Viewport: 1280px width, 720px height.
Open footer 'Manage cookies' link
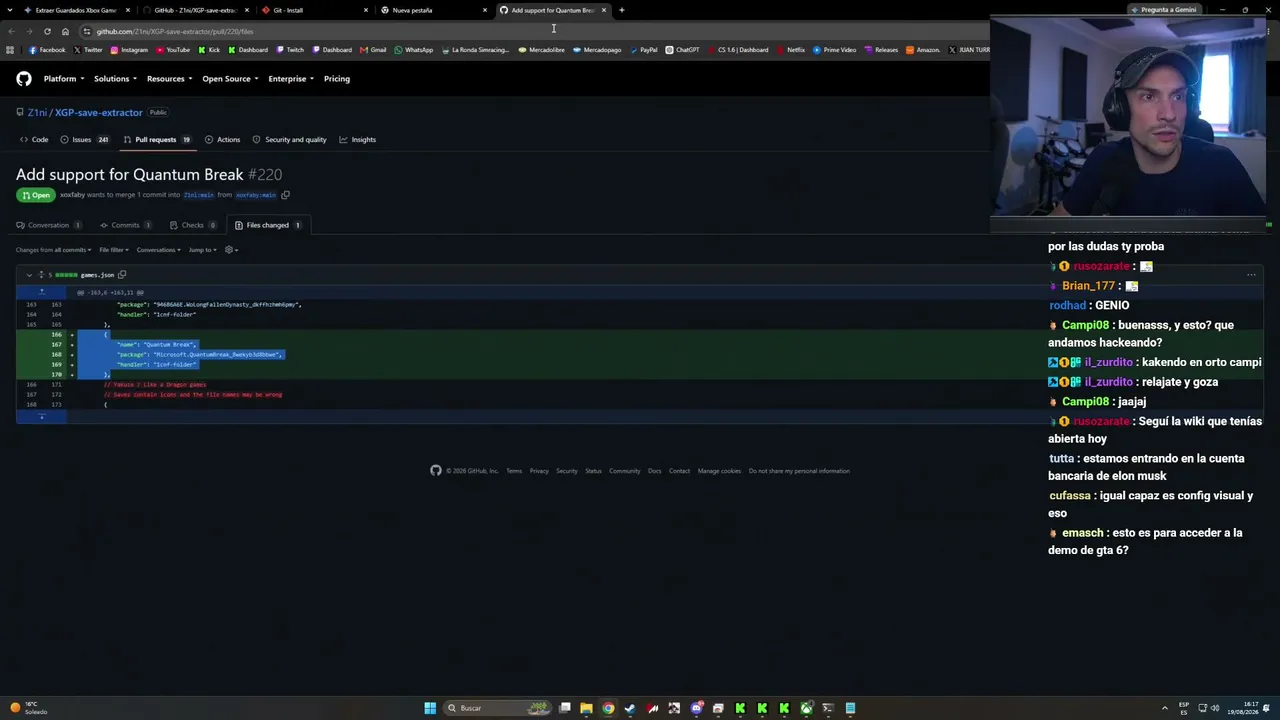pyautogui.click(x=719, y=471)
